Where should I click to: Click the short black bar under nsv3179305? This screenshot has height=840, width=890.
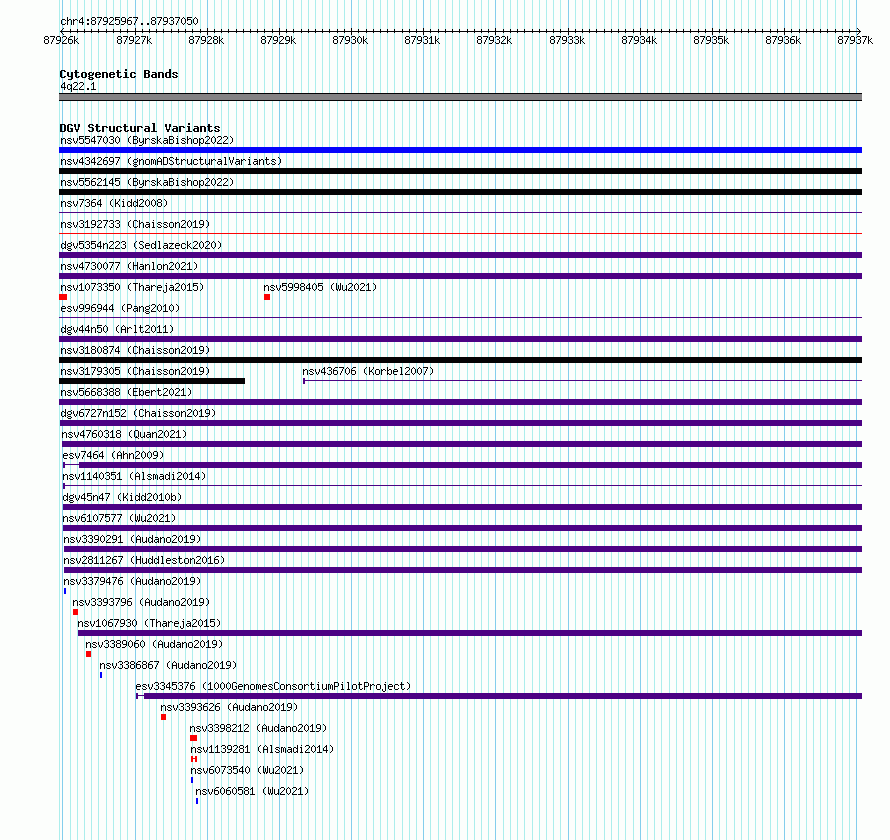(152, 381)
